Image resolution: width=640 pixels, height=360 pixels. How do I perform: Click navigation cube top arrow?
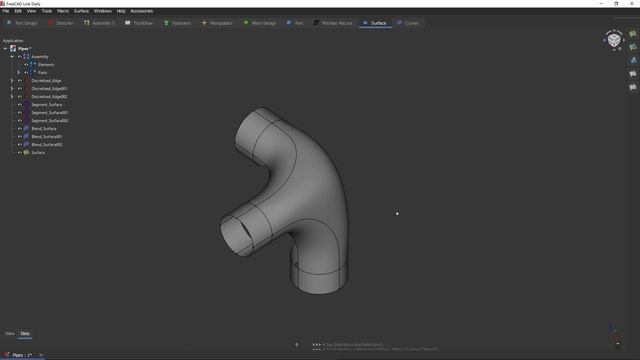pos(614,31)
